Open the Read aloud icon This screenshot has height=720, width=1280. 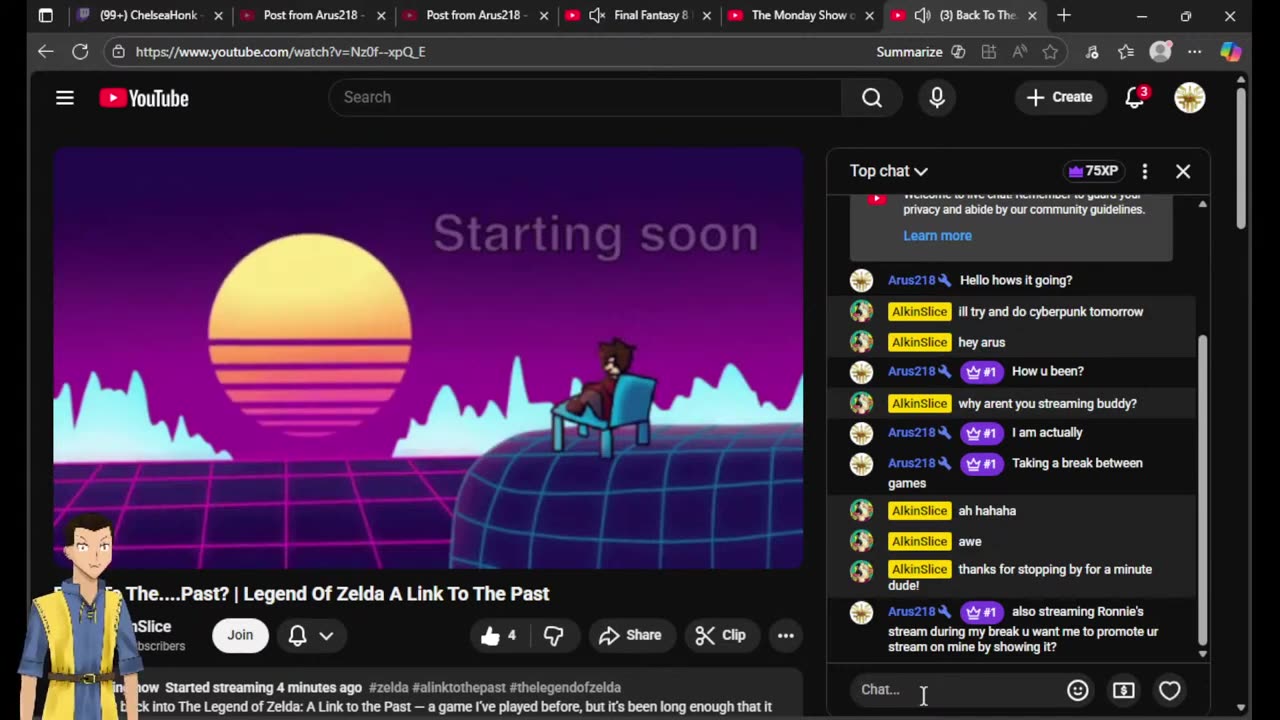coord(1019,52)
